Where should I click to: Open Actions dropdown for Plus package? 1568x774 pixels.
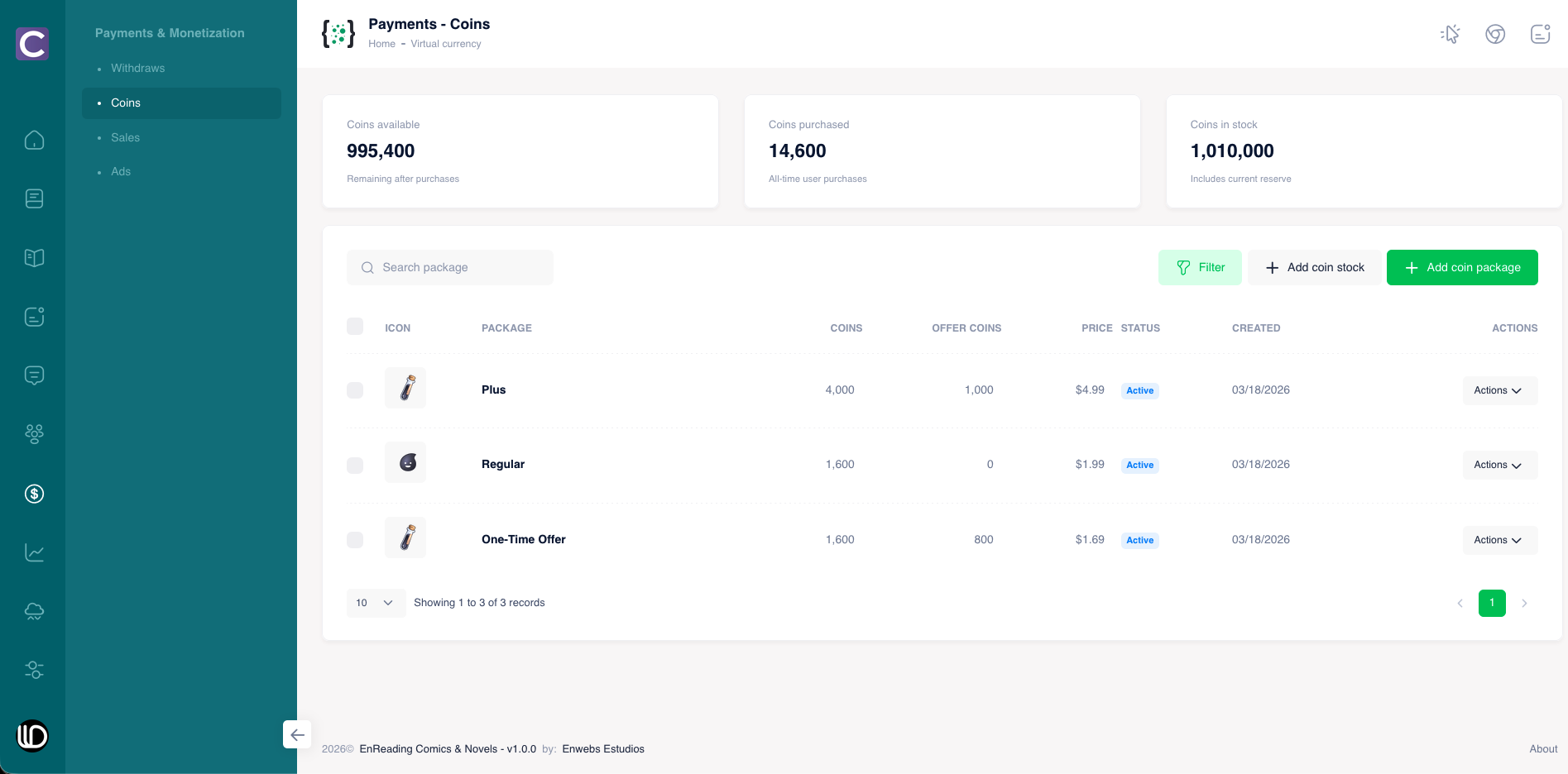[1500, 390]
